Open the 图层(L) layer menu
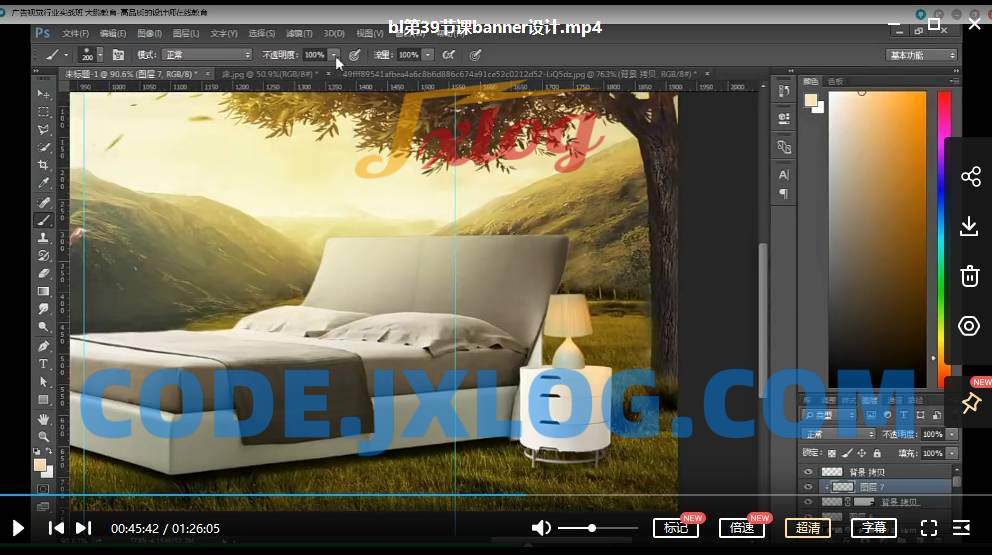992x555 pixels. coord(186,33)
